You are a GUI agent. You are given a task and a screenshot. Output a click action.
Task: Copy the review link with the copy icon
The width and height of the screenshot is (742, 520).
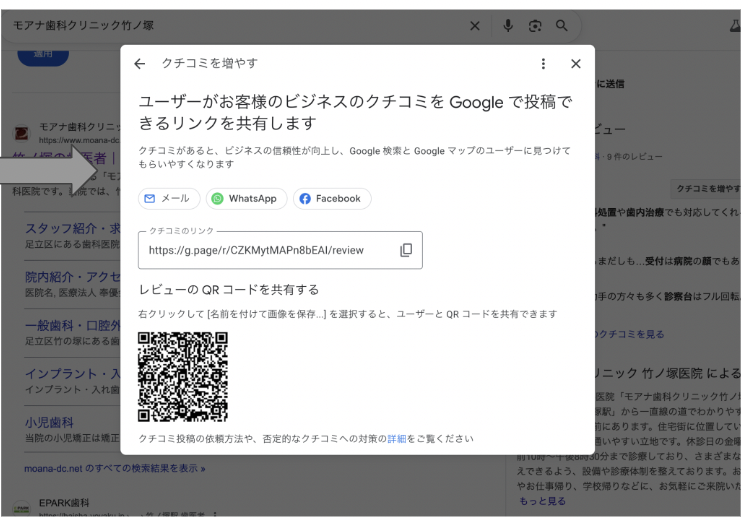point(406,250)
